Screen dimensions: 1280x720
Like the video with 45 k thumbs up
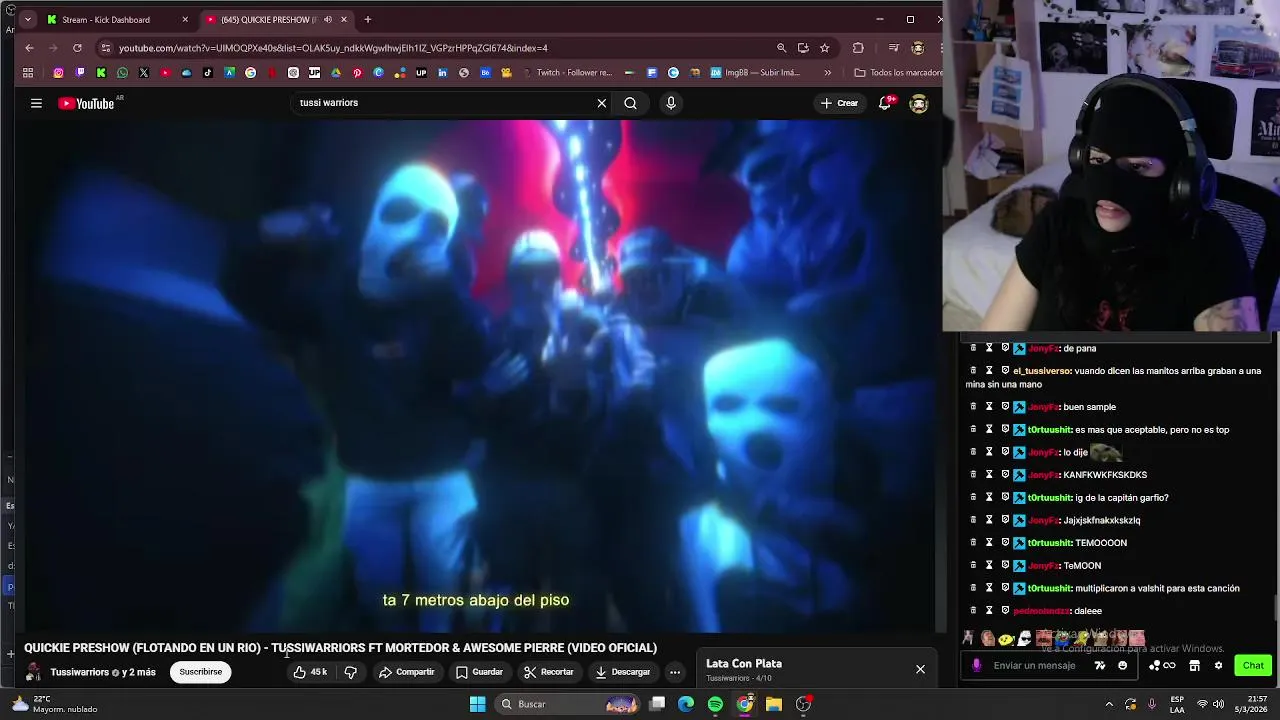[x=310, y=672]
